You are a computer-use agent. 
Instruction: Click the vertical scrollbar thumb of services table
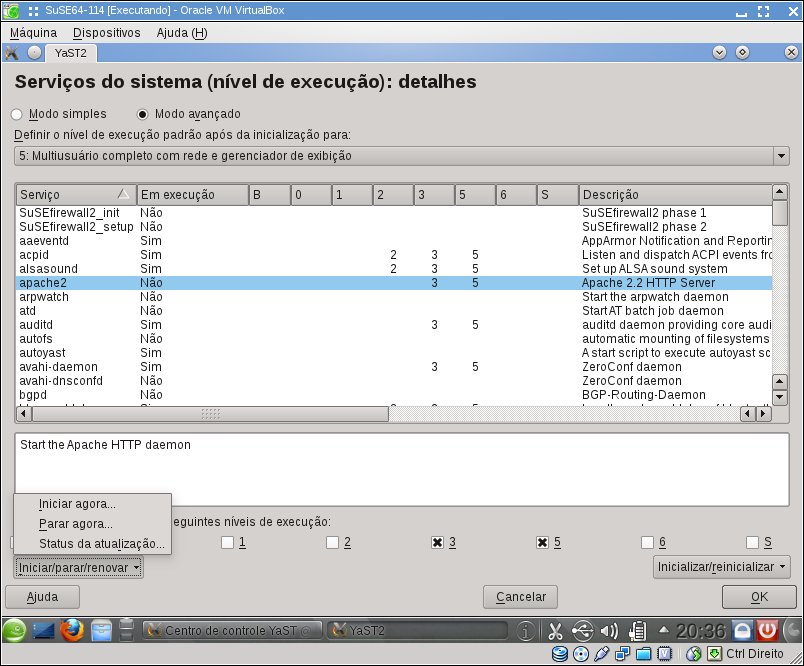(779, 213)
